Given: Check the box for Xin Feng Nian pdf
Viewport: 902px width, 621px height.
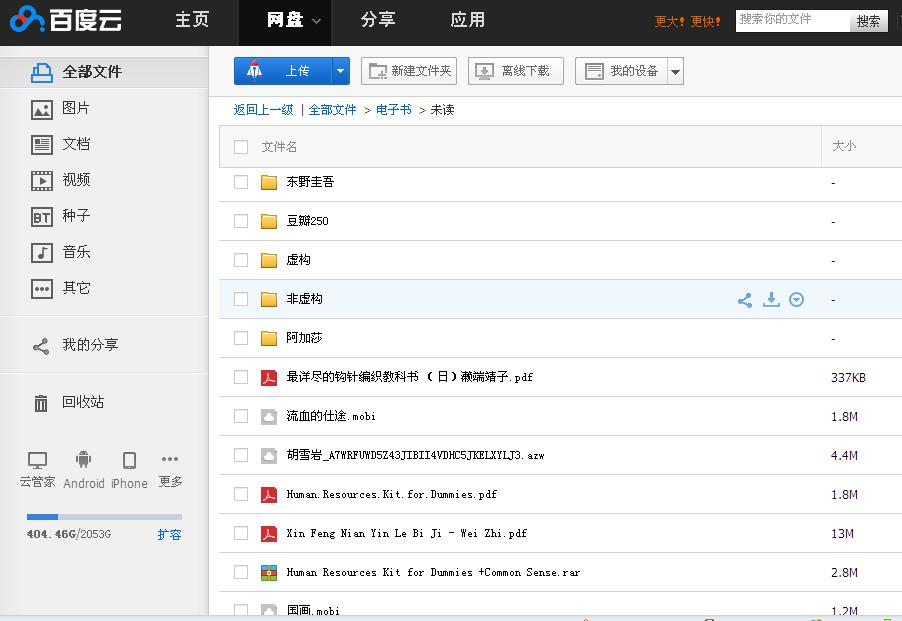Looking at the screenshot, I should tap(241, 534).
